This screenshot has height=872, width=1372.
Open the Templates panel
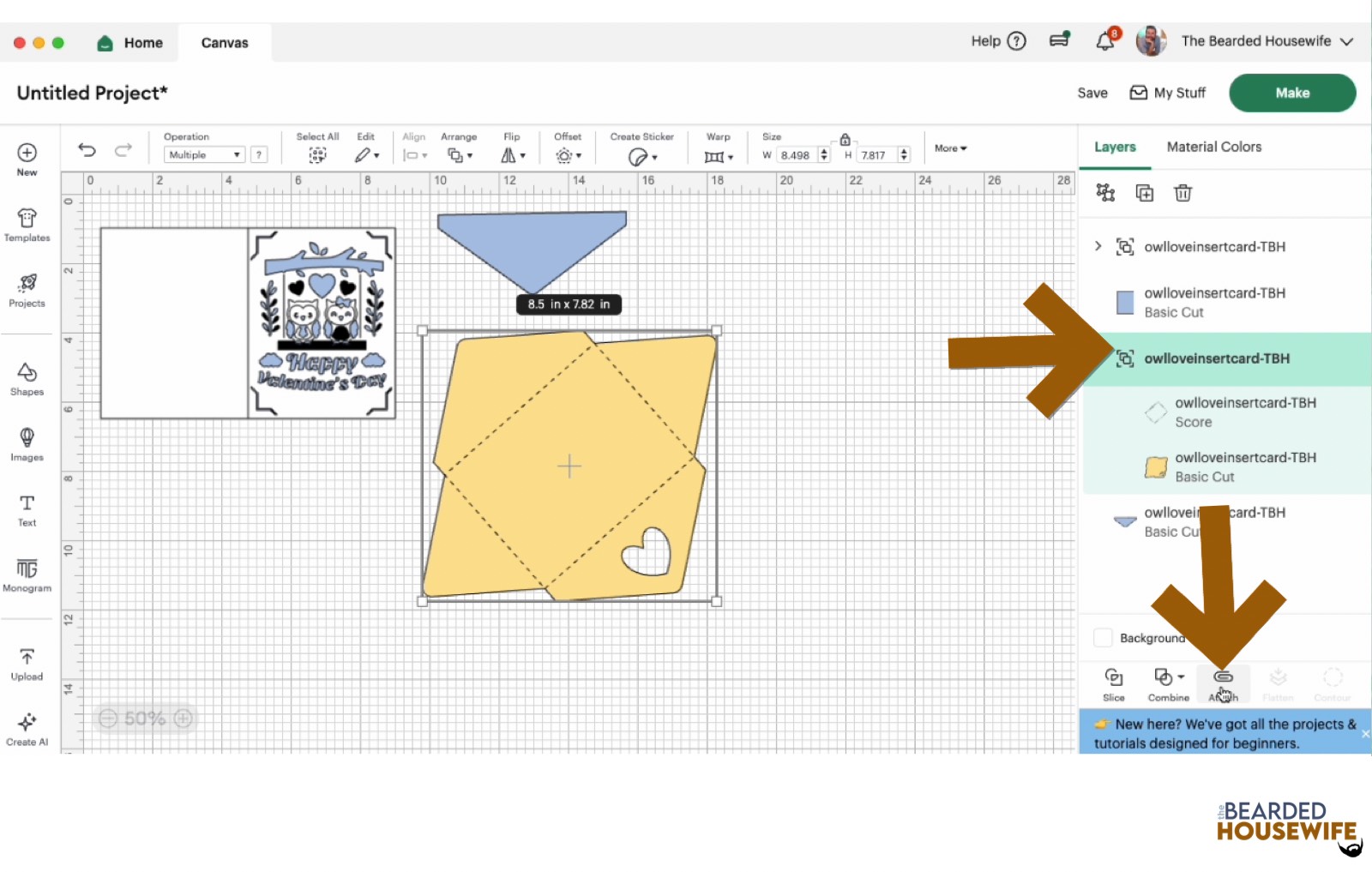point(27,225)
